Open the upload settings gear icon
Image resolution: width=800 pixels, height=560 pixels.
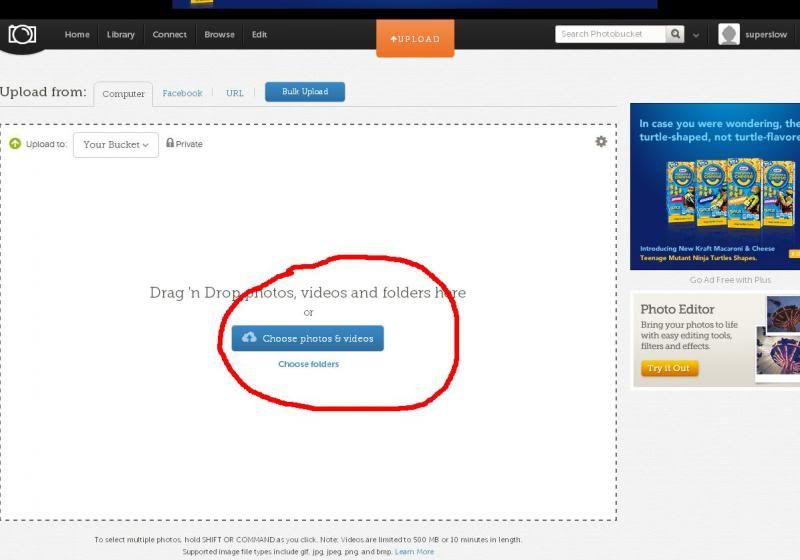coord(601,141)
